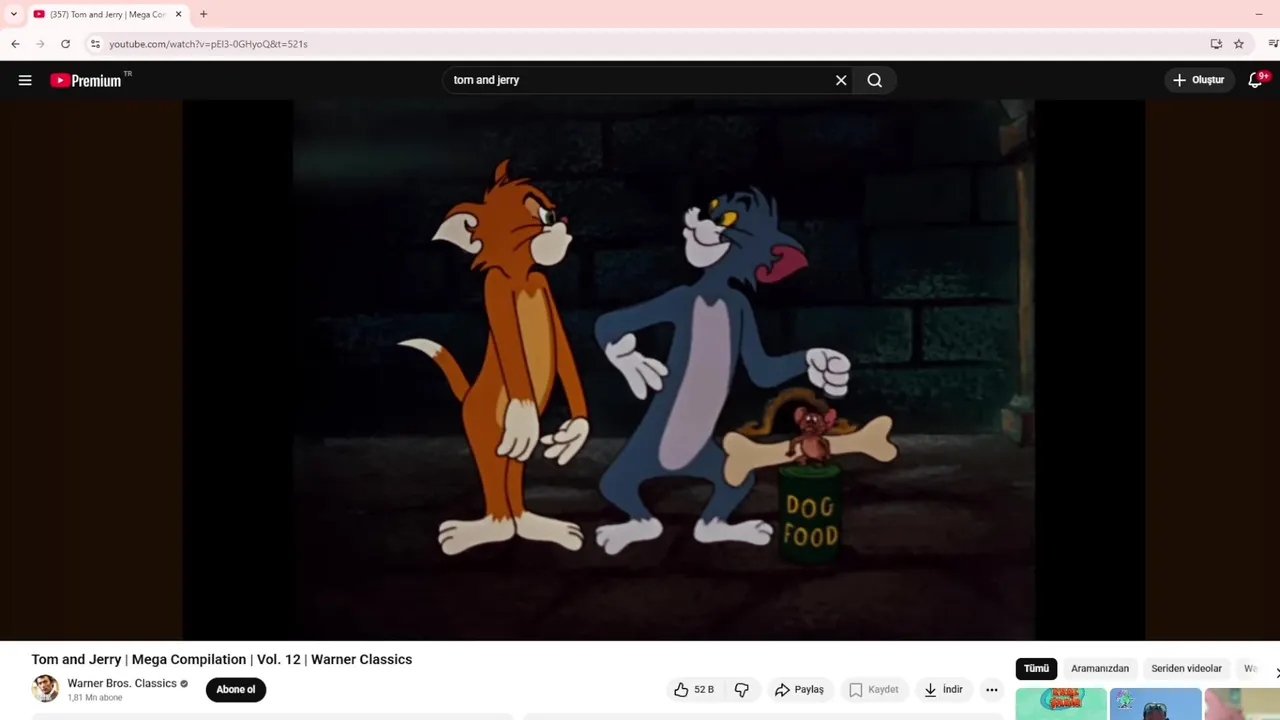This screenshot has height=720, width=1280.
Task: Click the magnifier search button
Action: (875, 80)
